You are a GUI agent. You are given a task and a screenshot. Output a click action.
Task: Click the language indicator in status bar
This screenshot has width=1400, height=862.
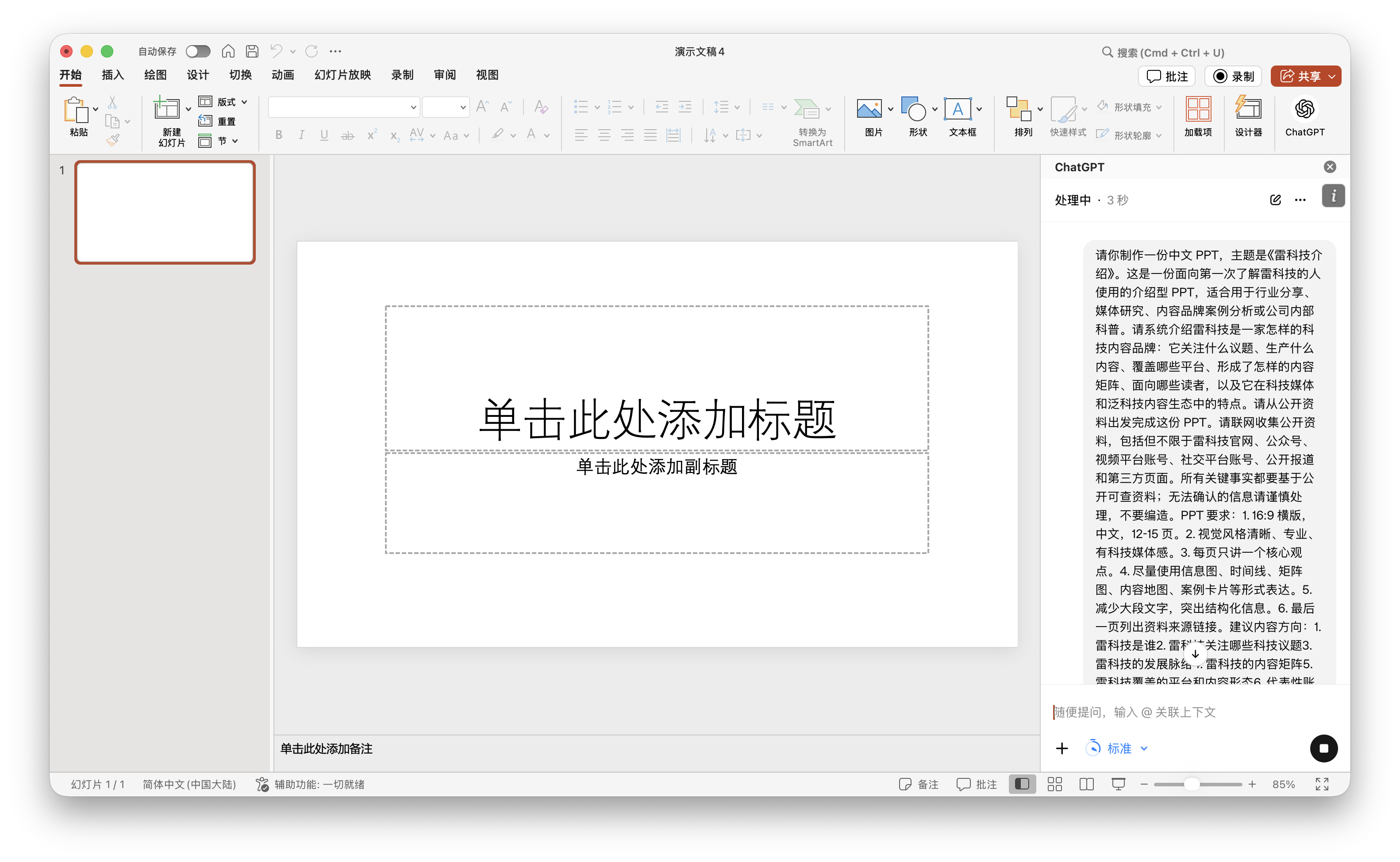[188, 784]
